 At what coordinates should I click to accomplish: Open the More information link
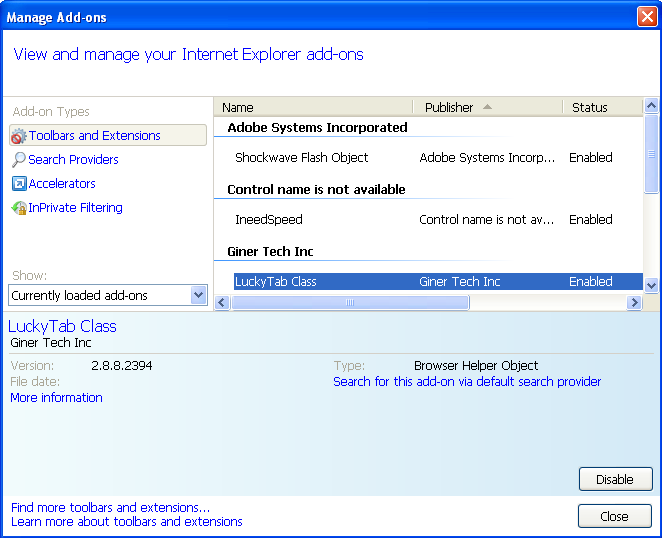coord(56,398)
